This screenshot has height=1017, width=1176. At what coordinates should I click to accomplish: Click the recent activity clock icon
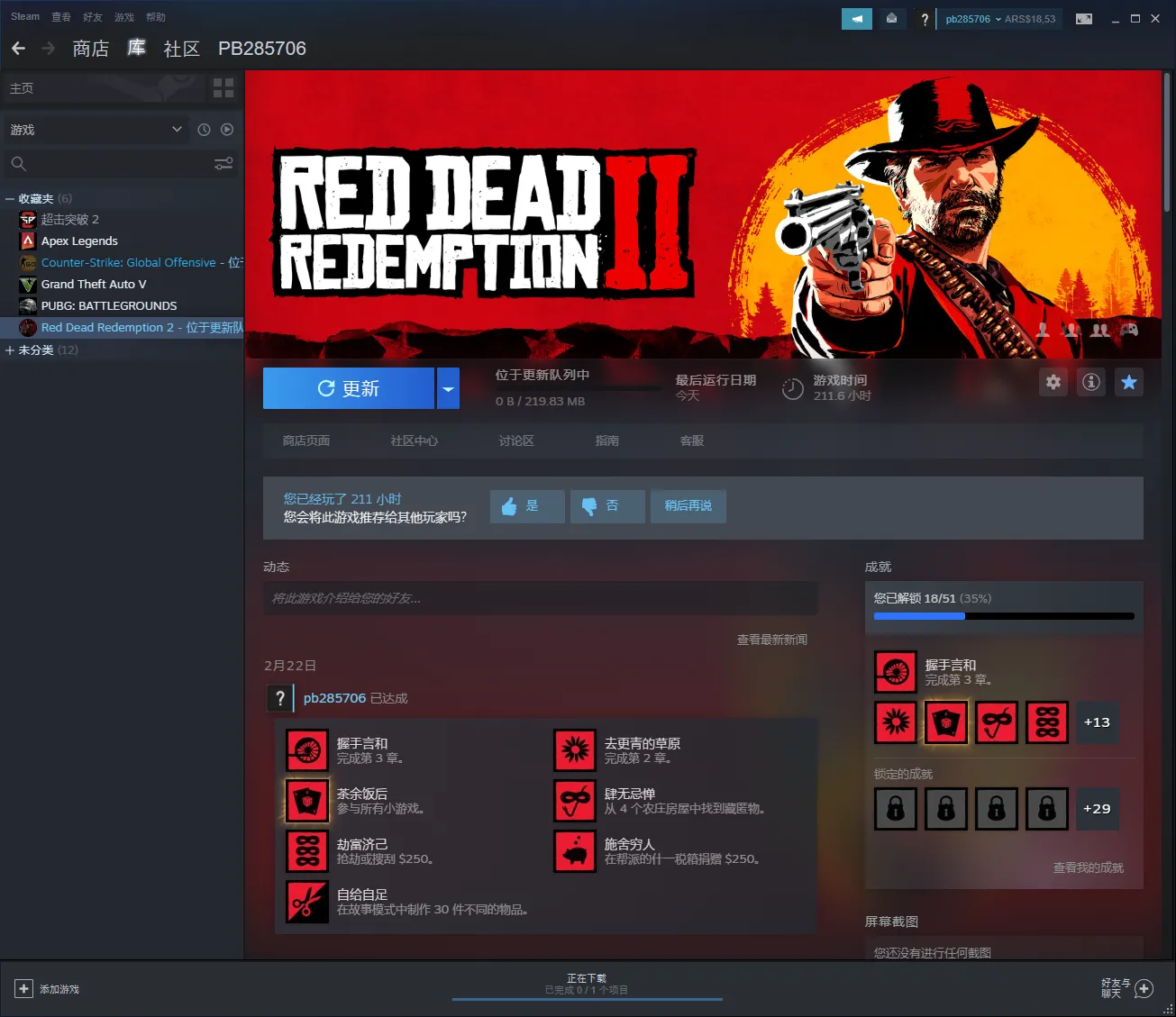[x=204, y=130]
